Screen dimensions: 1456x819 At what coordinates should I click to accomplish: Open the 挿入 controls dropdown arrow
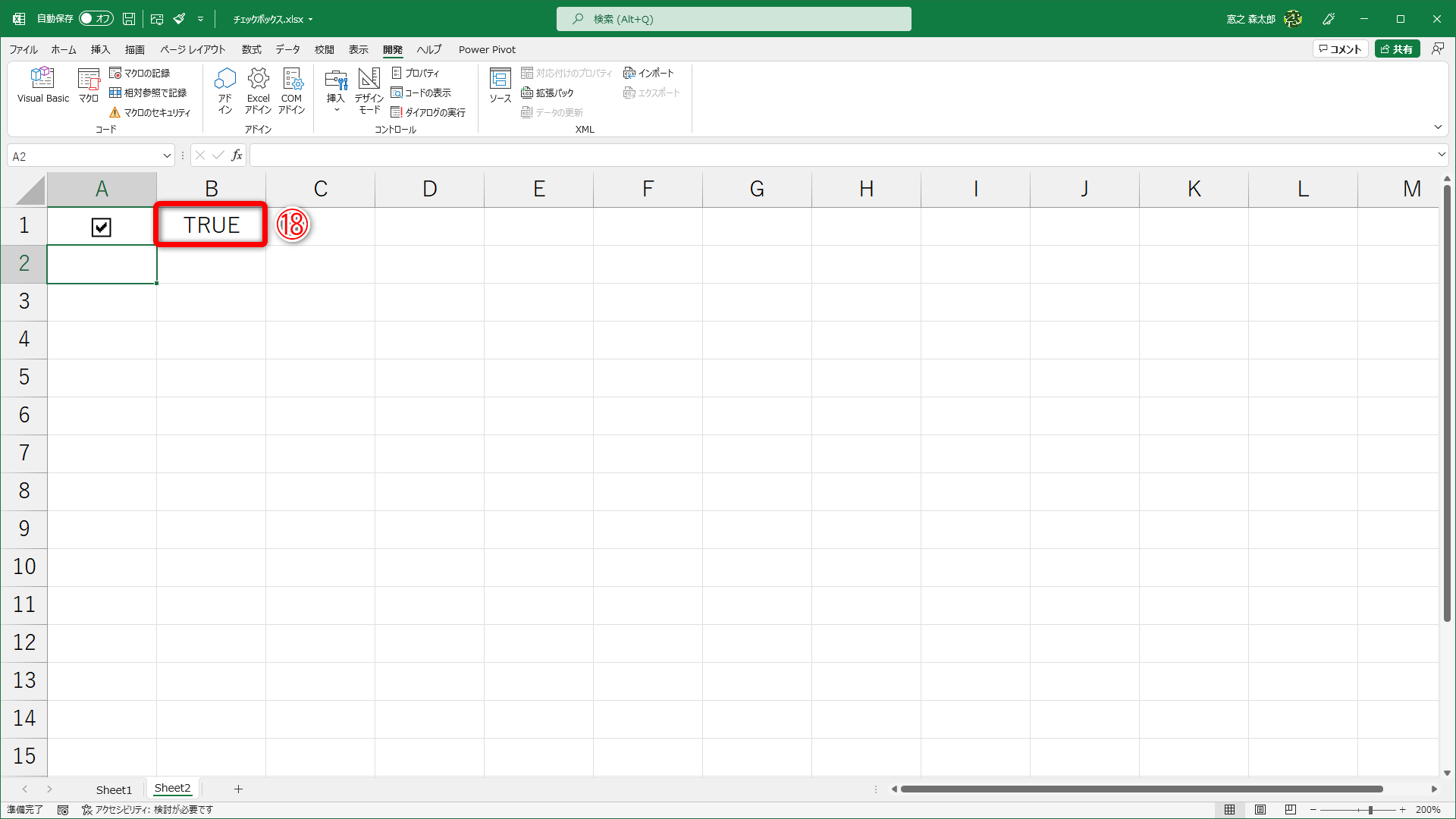click(336, 110)
